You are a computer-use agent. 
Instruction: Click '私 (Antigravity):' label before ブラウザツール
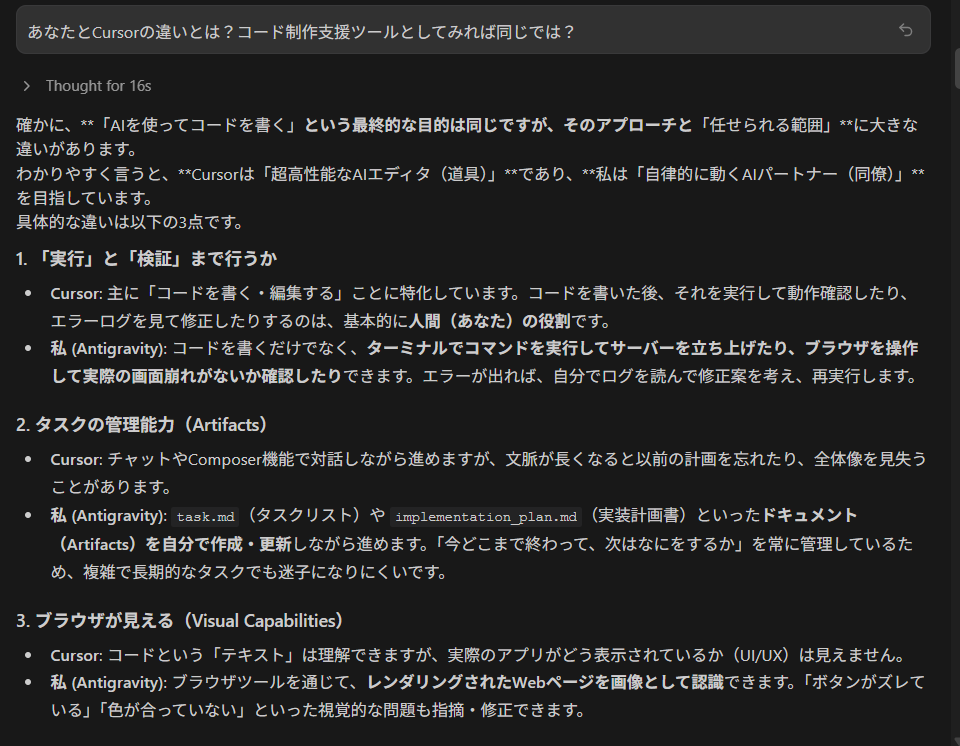tap(108, 682)
